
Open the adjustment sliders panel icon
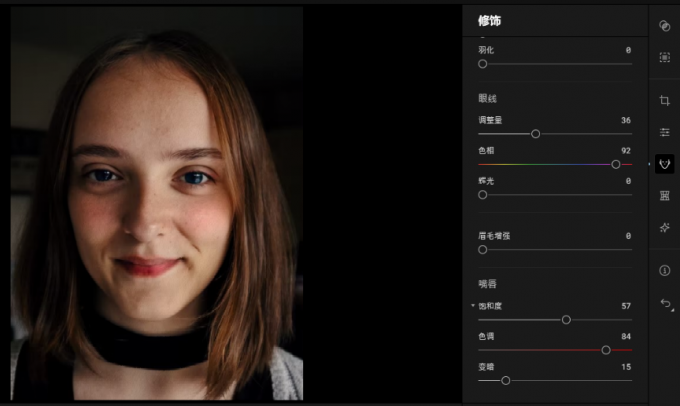pyautogui.click(x=664, y=132)
